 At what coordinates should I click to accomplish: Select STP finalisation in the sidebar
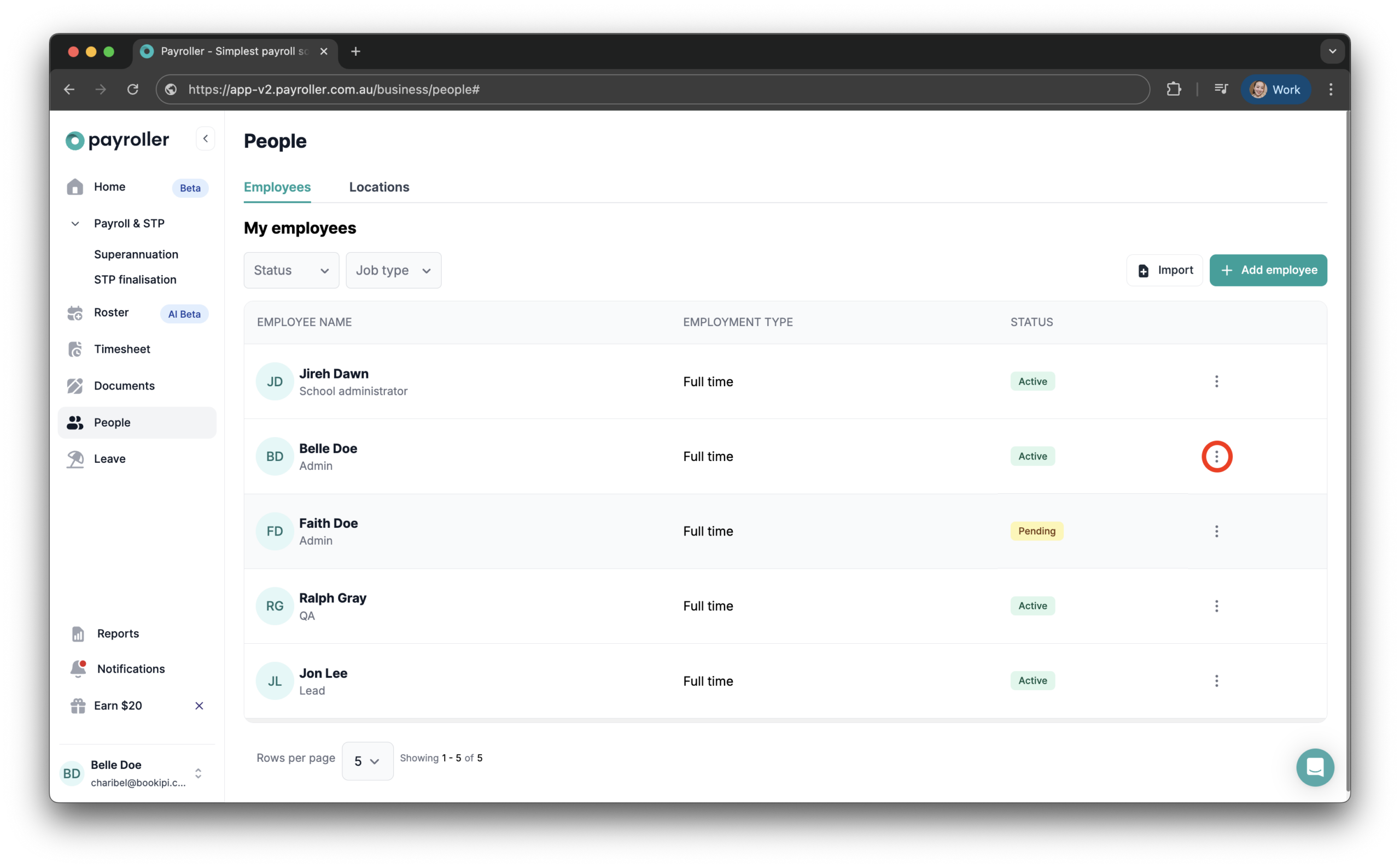(135, 279)
